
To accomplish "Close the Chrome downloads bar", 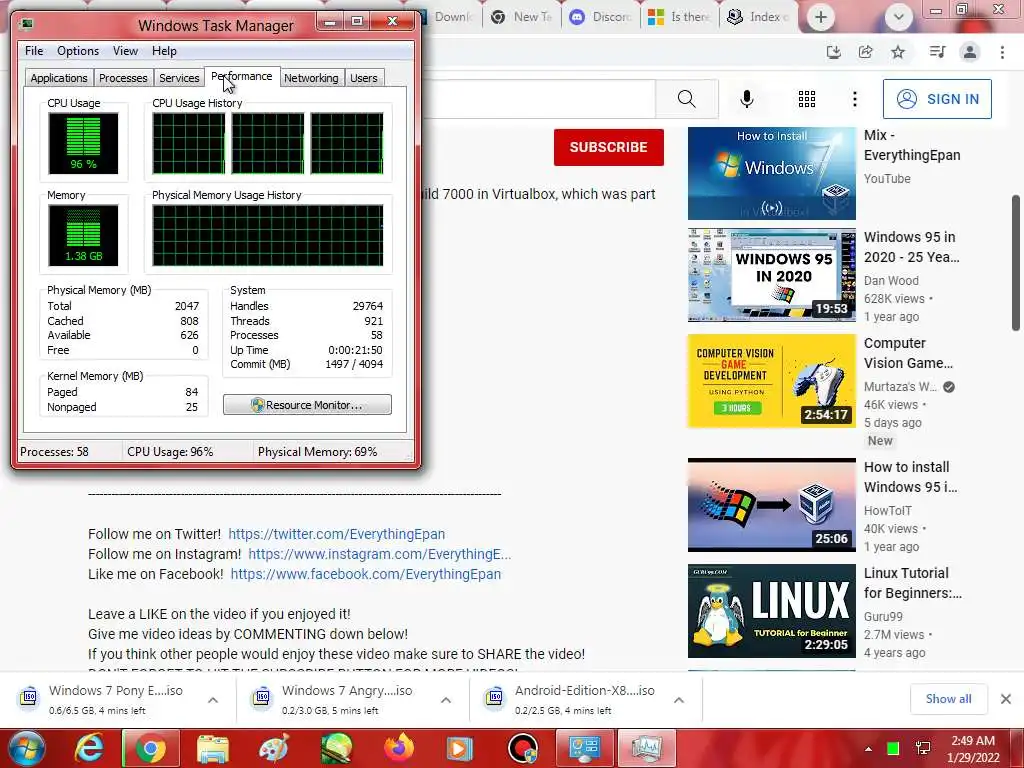I will (x=1006, y=699).
